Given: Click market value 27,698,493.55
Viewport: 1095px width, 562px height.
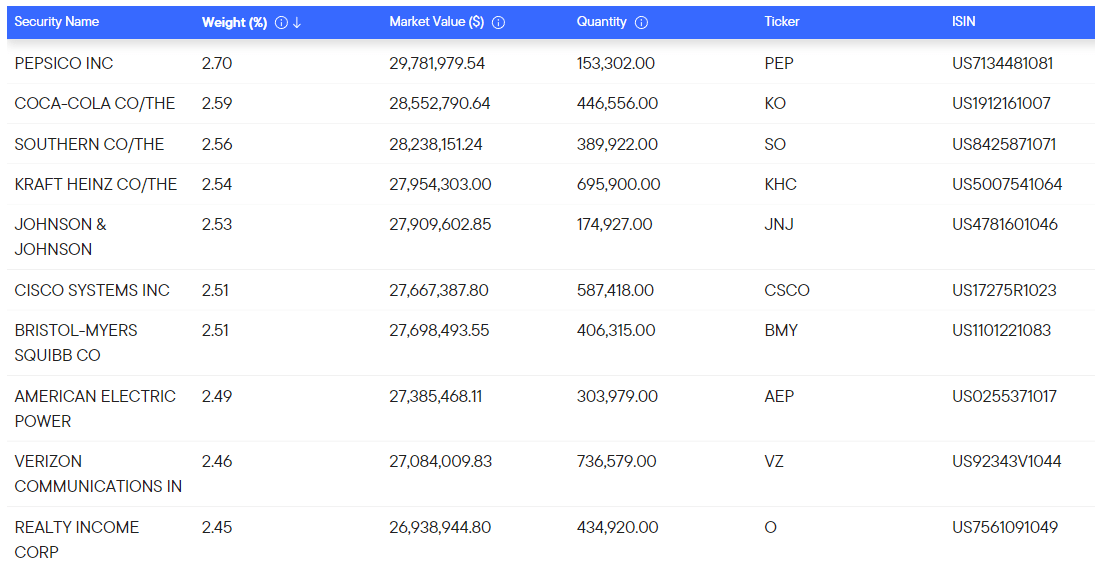Looking at the screenshot, I should [439, 330].
